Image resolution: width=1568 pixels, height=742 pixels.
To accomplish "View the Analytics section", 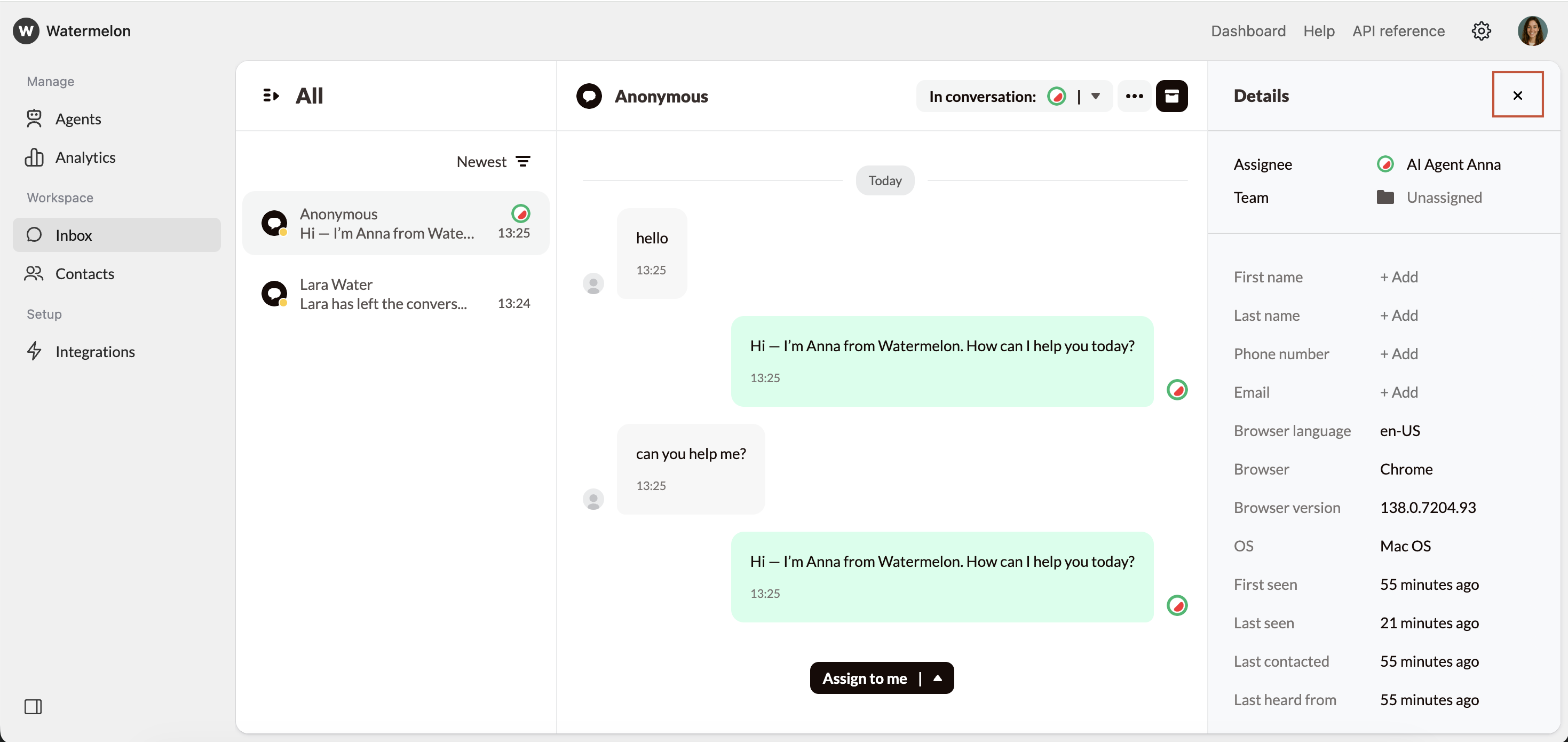I will (85, 157).
